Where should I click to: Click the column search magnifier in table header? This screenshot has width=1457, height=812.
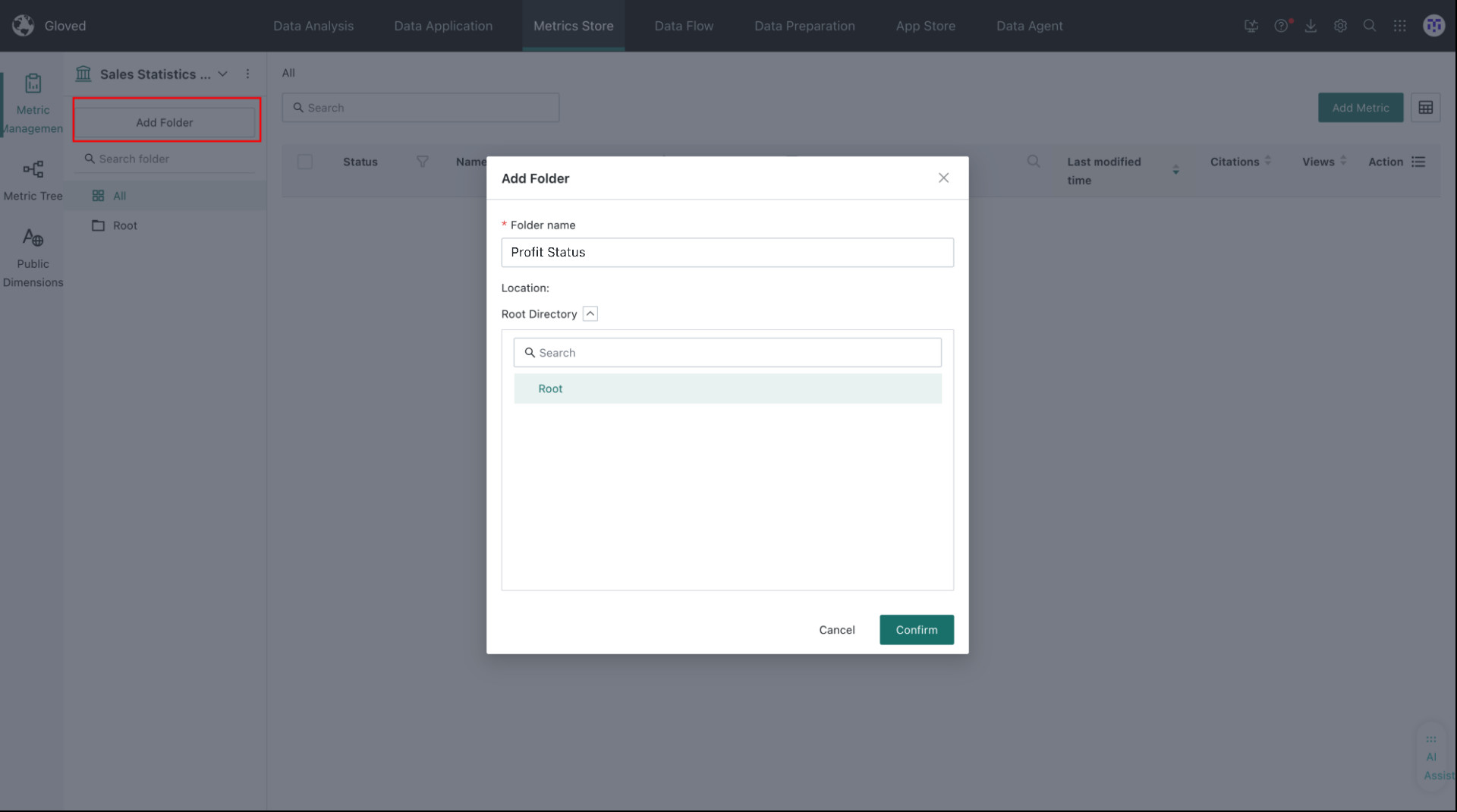(x=1034, y=161)
